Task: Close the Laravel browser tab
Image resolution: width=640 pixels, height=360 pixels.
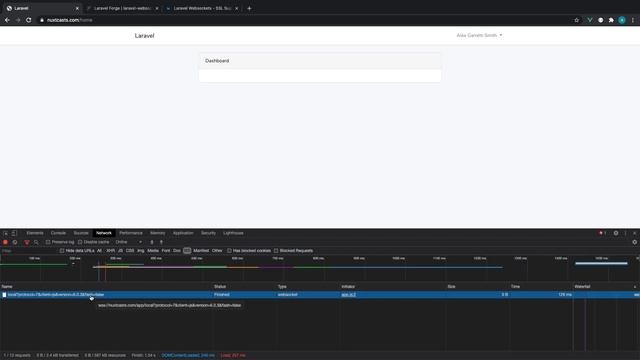Action: (x=77, y=8)
